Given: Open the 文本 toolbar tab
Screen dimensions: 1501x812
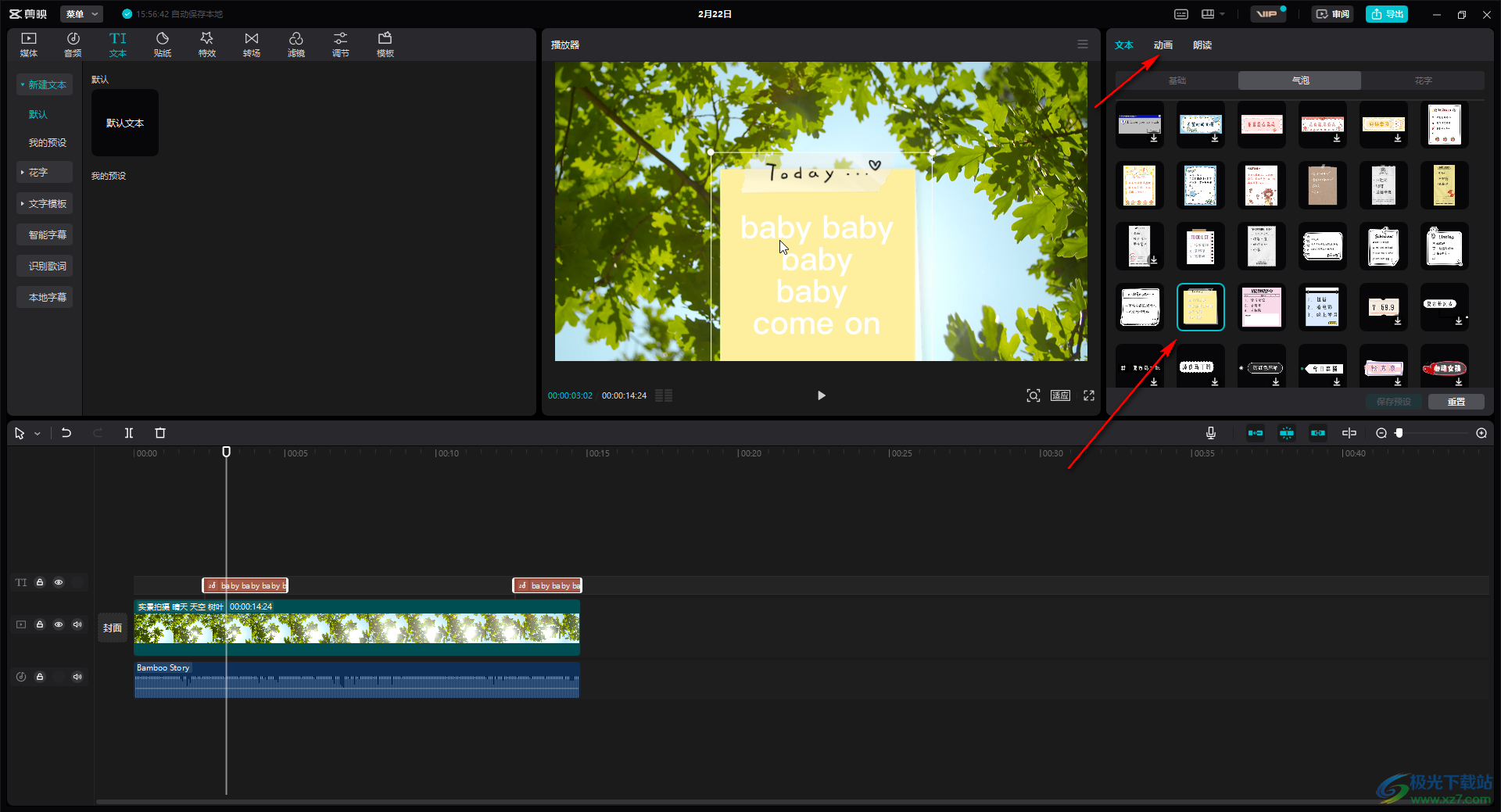Looking at the screenshot, I should pos(118,45).
